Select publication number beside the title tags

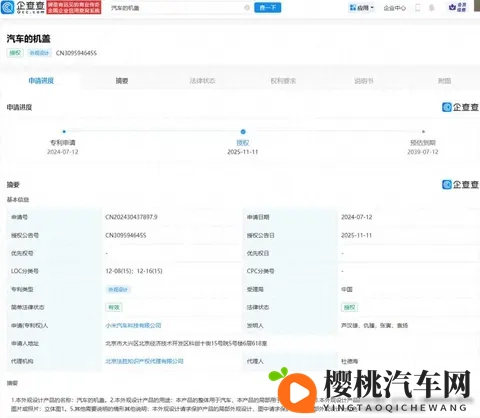tap(76, 53)
